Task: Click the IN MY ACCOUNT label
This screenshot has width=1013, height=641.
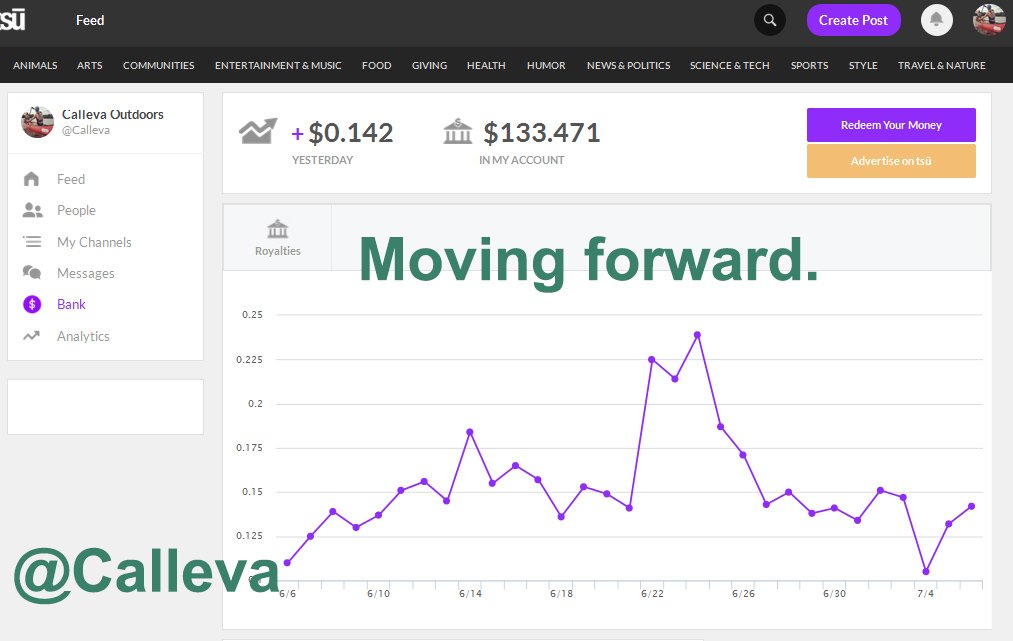Action: [521, 160]
